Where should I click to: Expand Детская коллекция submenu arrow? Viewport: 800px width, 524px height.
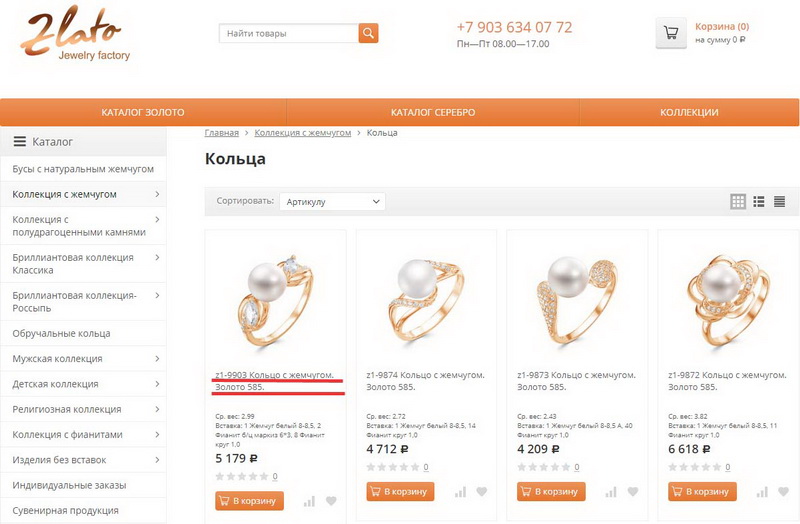pyautogui.click(x=157, y=384)
